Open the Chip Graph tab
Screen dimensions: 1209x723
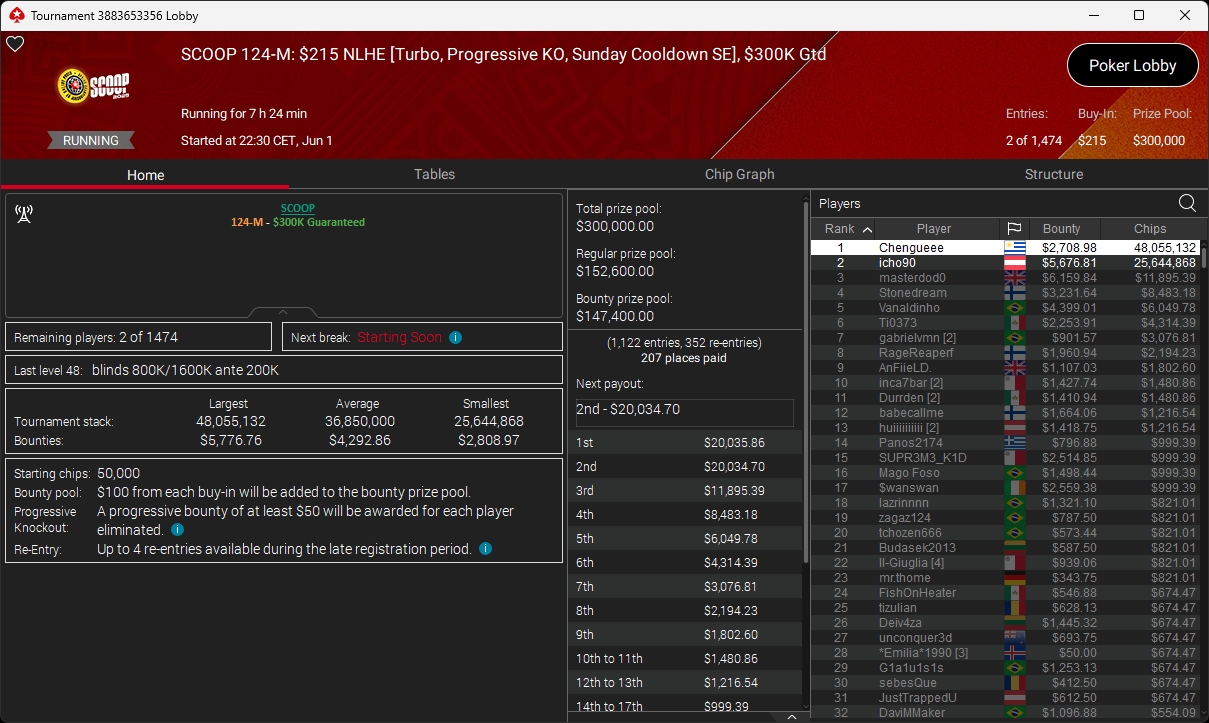(739, 174)
